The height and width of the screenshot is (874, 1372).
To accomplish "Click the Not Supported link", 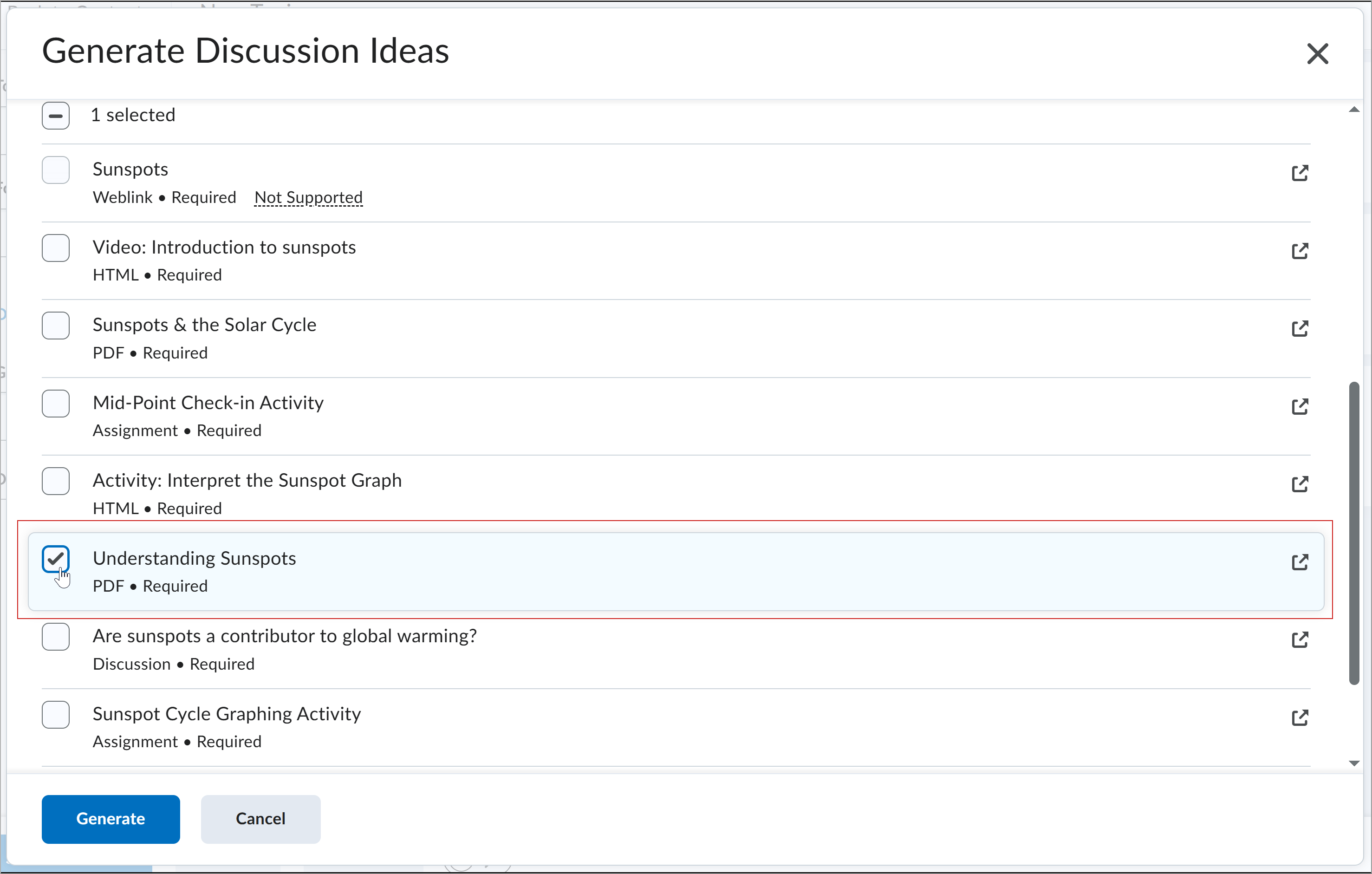I will click(308, 198).
